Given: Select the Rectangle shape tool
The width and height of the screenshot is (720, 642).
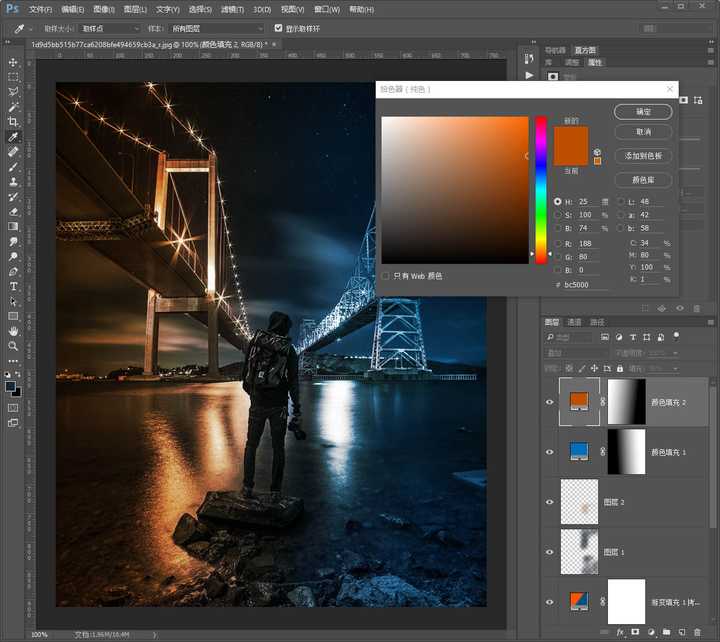Looking at the screenshot, I should [x=13, y=316].
